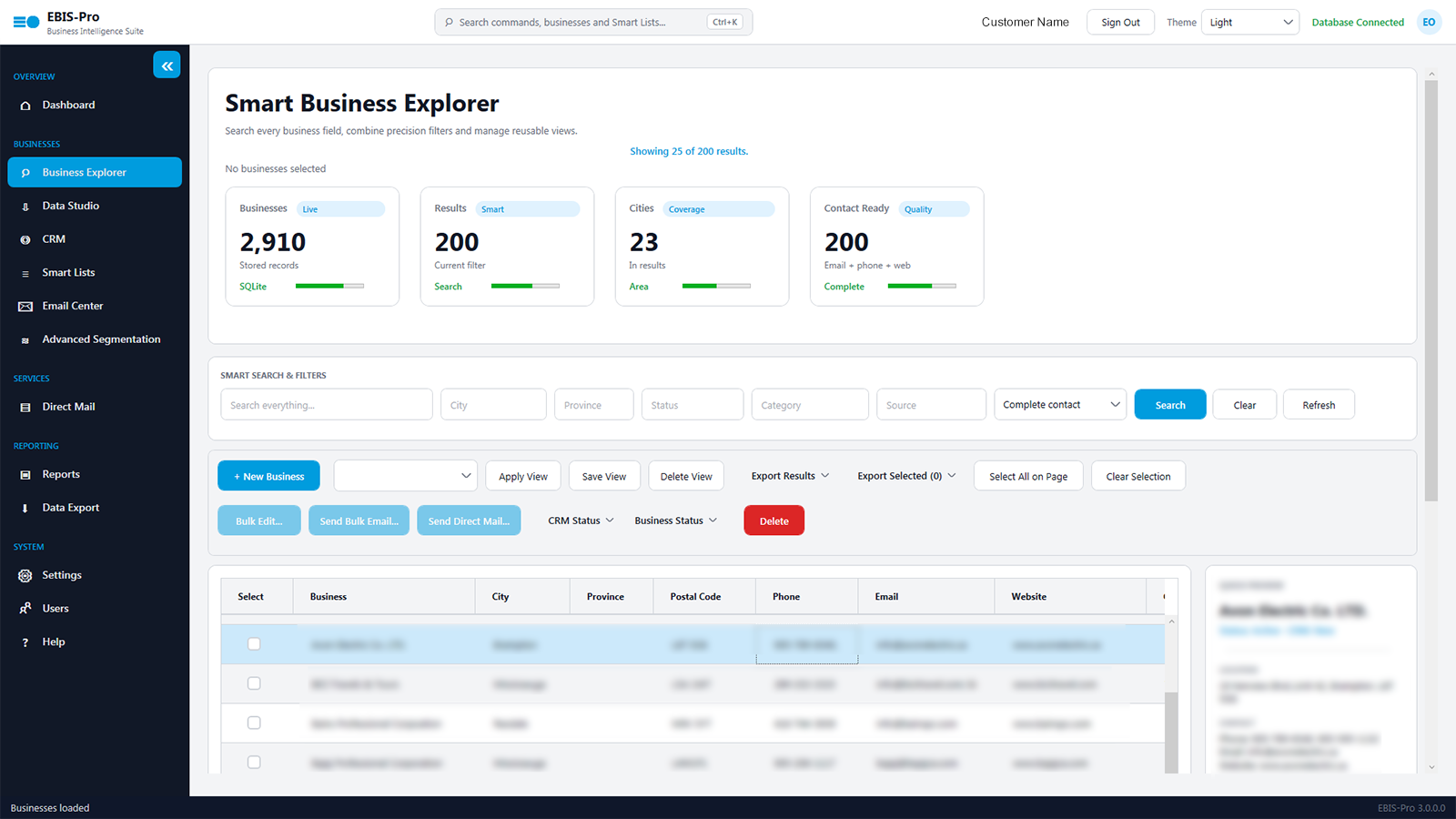Click the Sign Out button
The image size is (1456, 819).
coord(1120,22)
